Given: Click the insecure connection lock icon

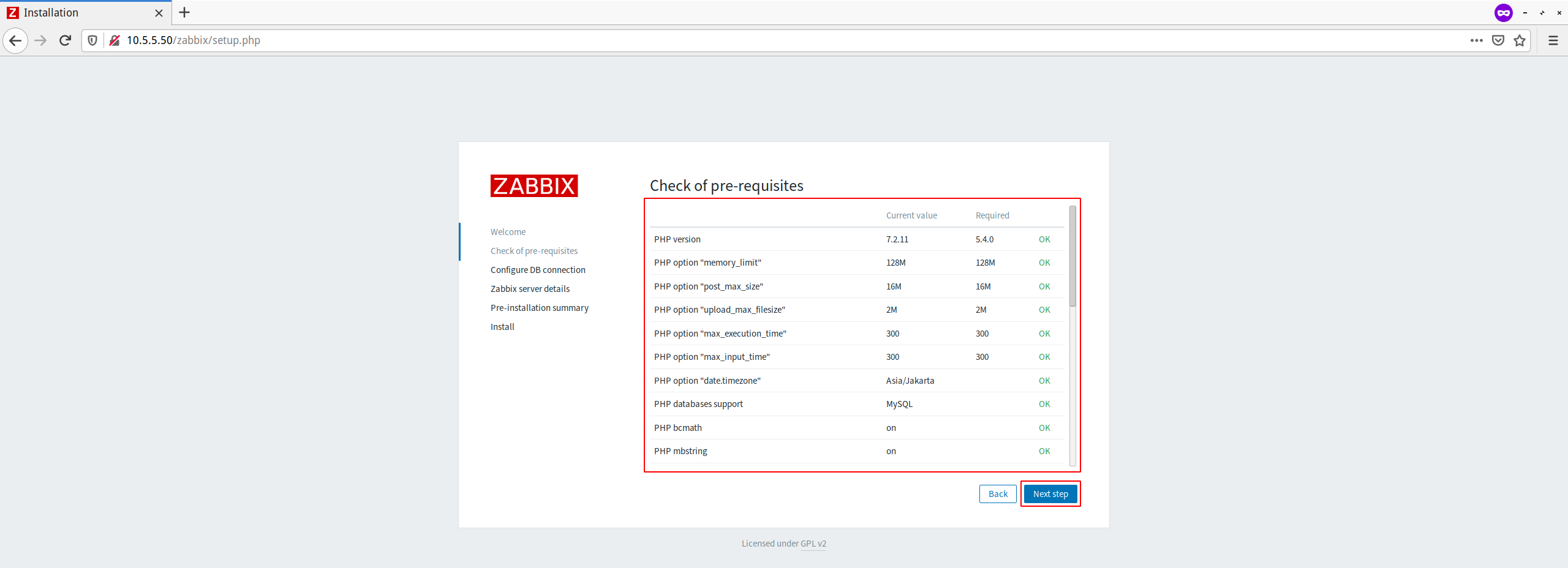Looking at the screenshot, I should click(x=114, y=40).
